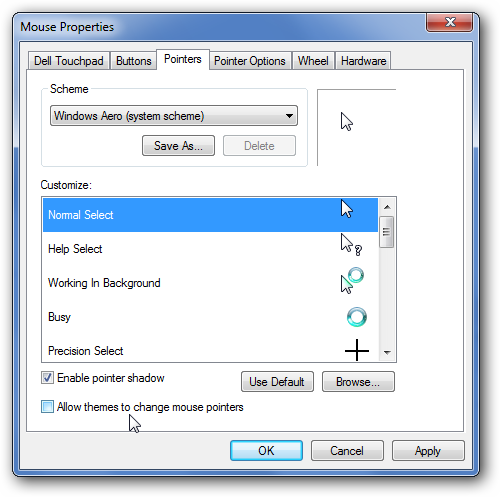This screenshot has height=497, width=500.
Task: Select the Normal Select row
Action: 210,215
